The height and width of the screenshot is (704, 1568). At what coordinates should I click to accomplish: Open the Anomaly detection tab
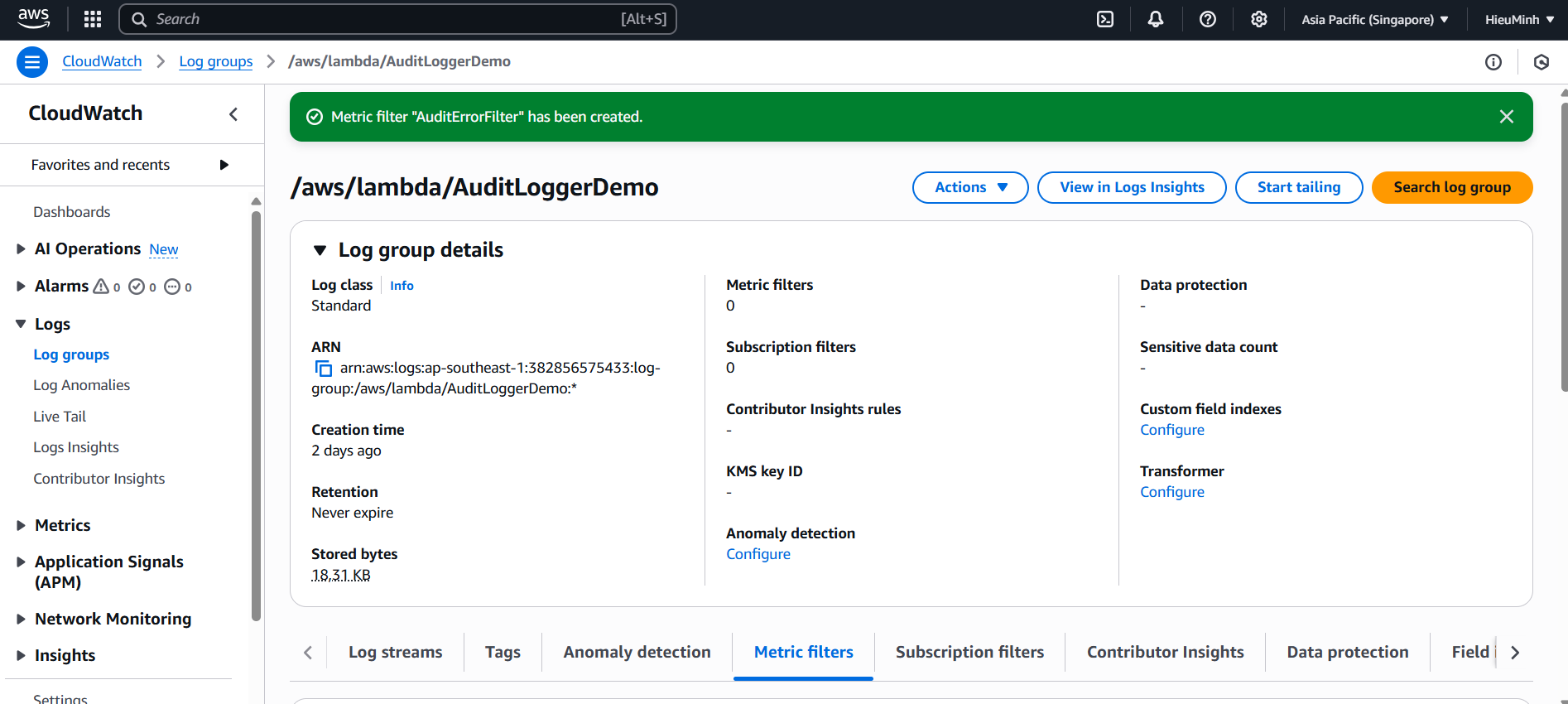(x=637, y=652)
